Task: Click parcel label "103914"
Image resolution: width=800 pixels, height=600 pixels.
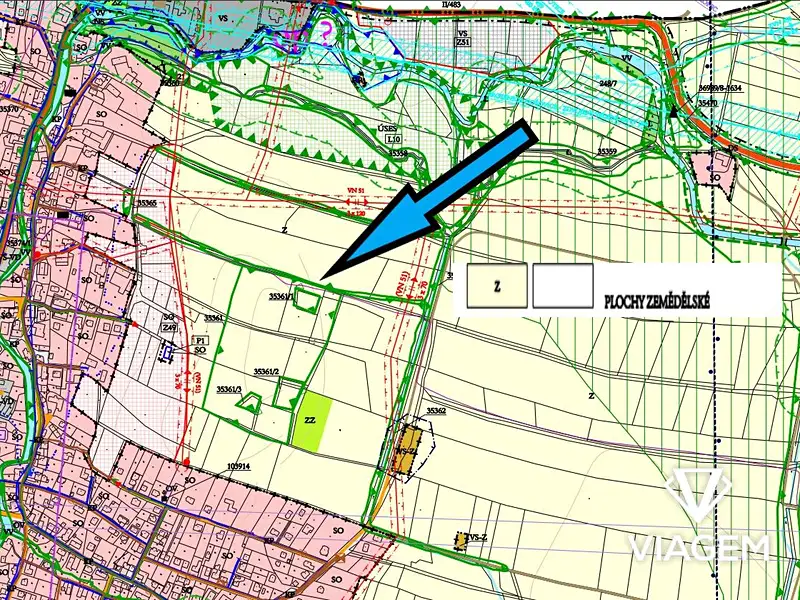Action: [239, 466]
